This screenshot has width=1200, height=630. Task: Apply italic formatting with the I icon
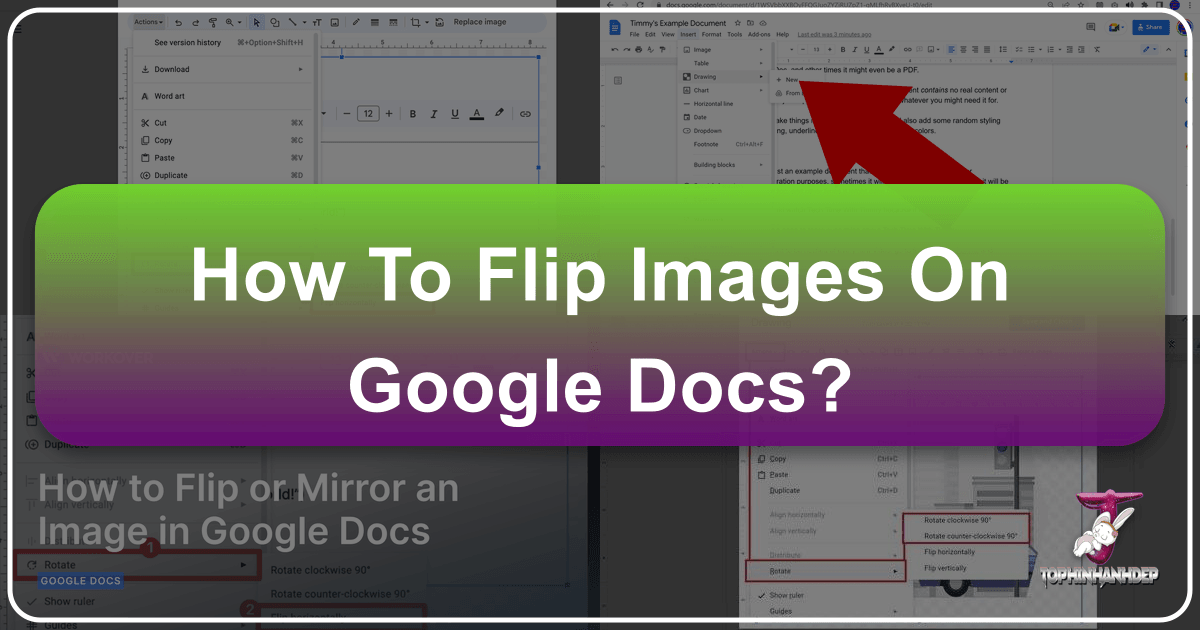tap(433, 113)
